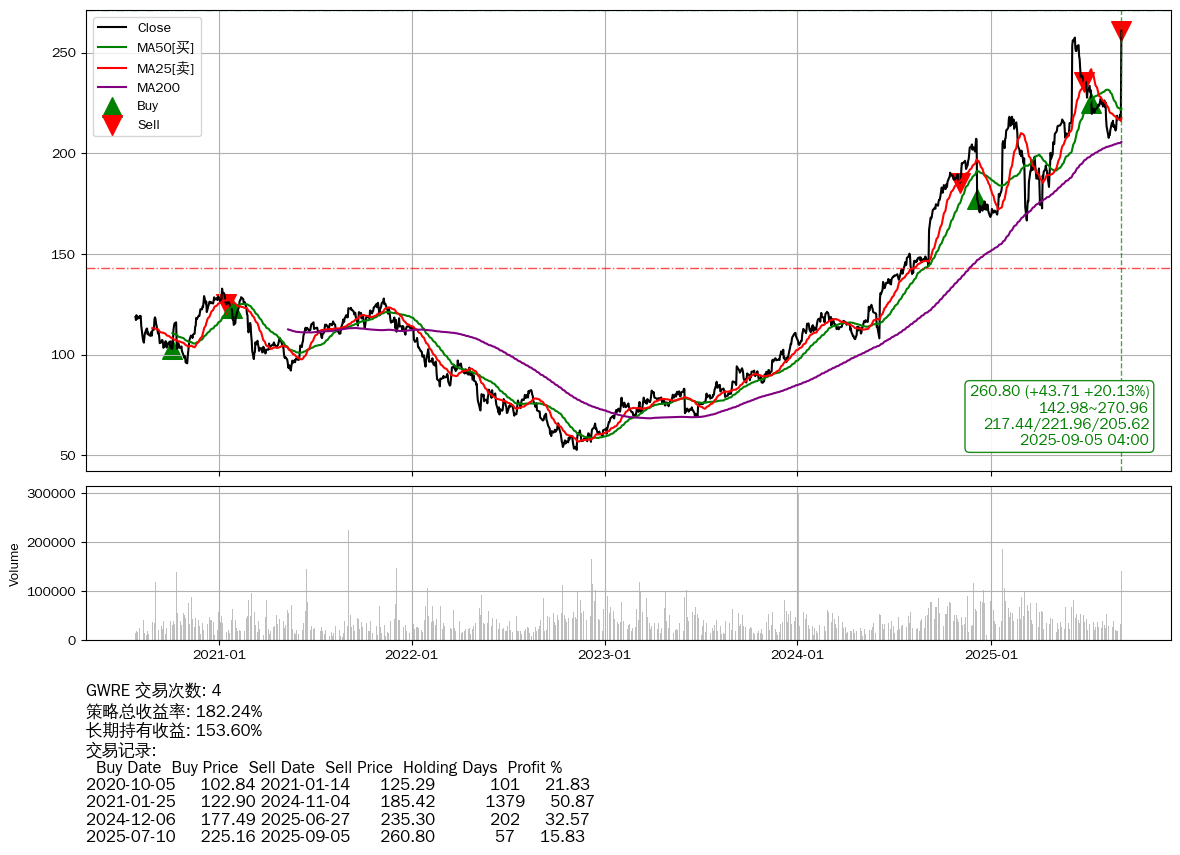Click the red Sell triangle icon in legend
The height and width of the screenshot is (855, 1180).
(113, 125)
